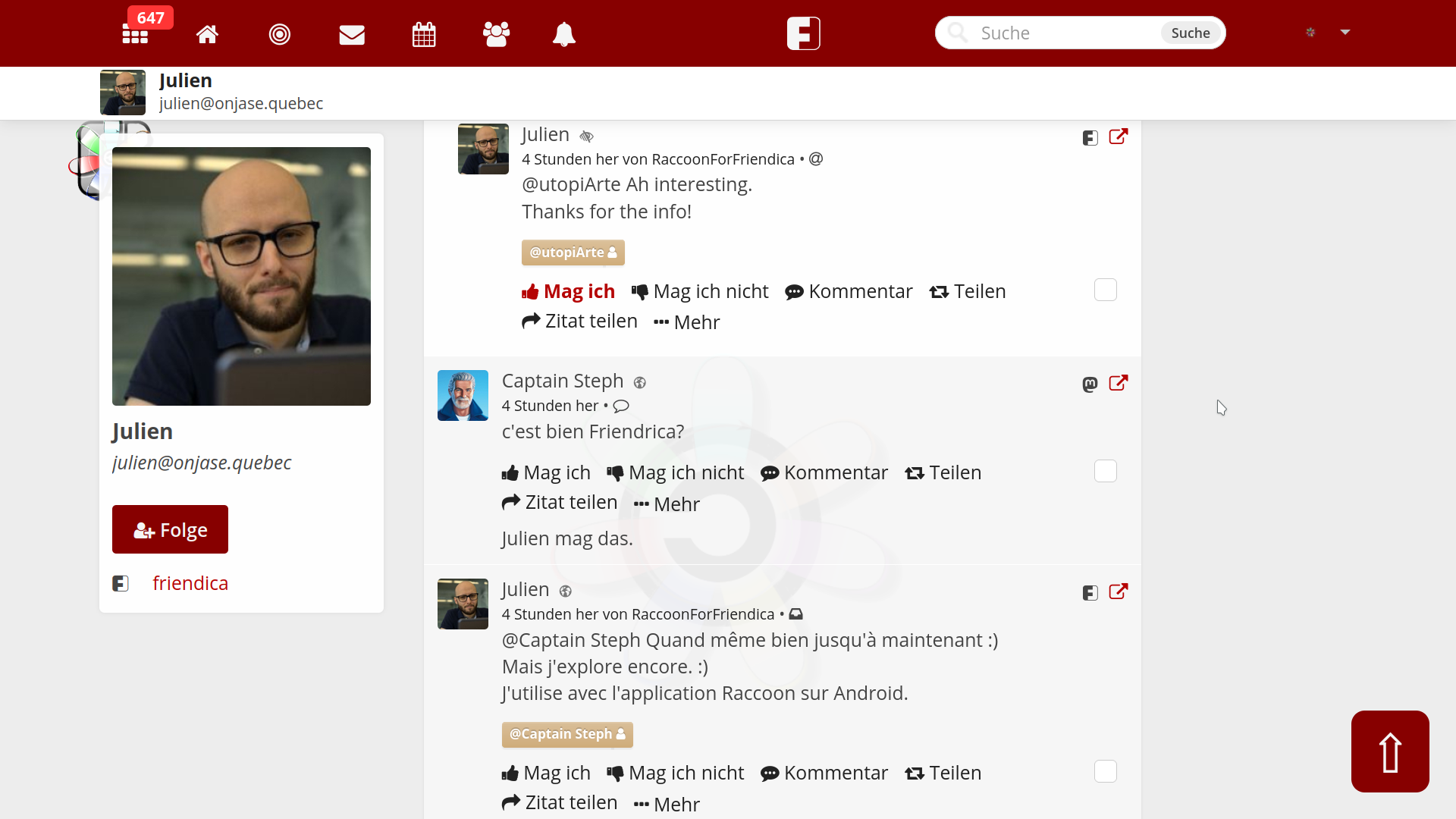Click Teilen on Raccoon Android reply
This screenshot has width=1456, height=819.
pos(943,773)
